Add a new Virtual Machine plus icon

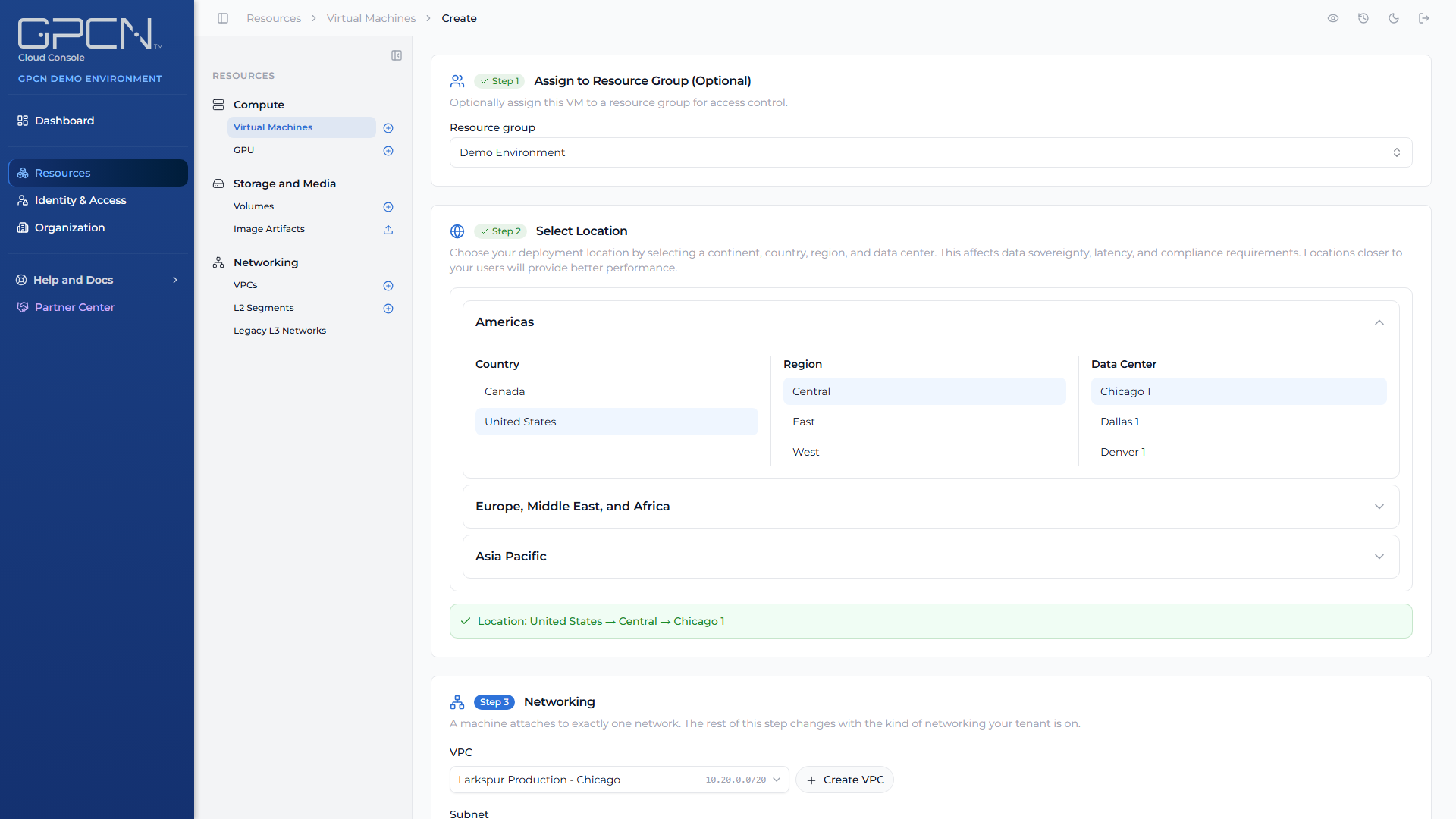point(388,128)
